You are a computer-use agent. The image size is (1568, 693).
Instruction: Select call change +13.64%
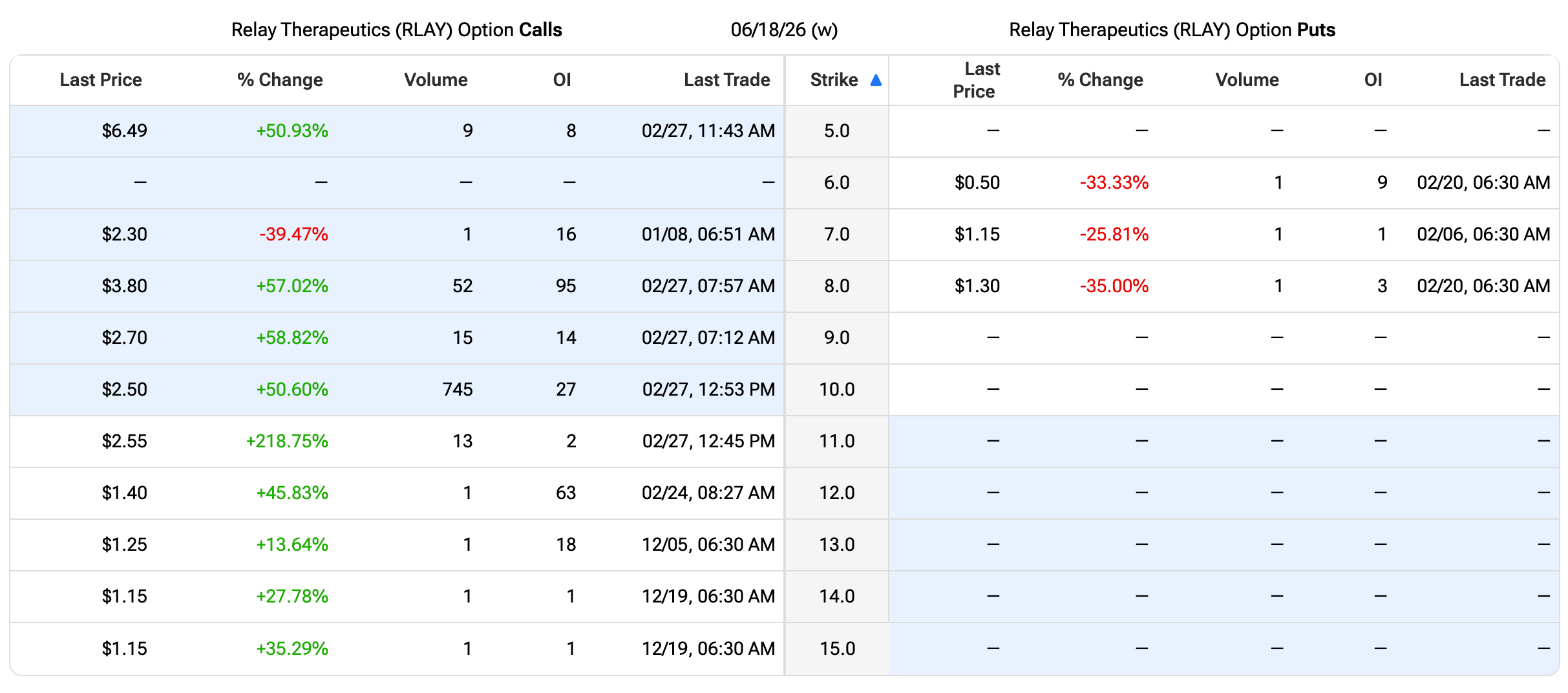coord(292,545)
